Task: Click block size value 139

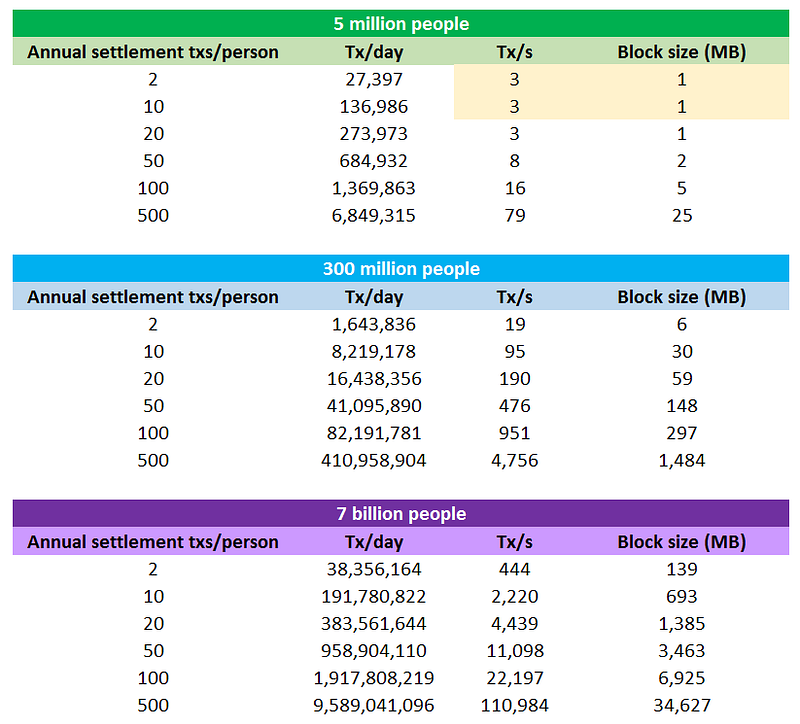Action: pos(682,569)
